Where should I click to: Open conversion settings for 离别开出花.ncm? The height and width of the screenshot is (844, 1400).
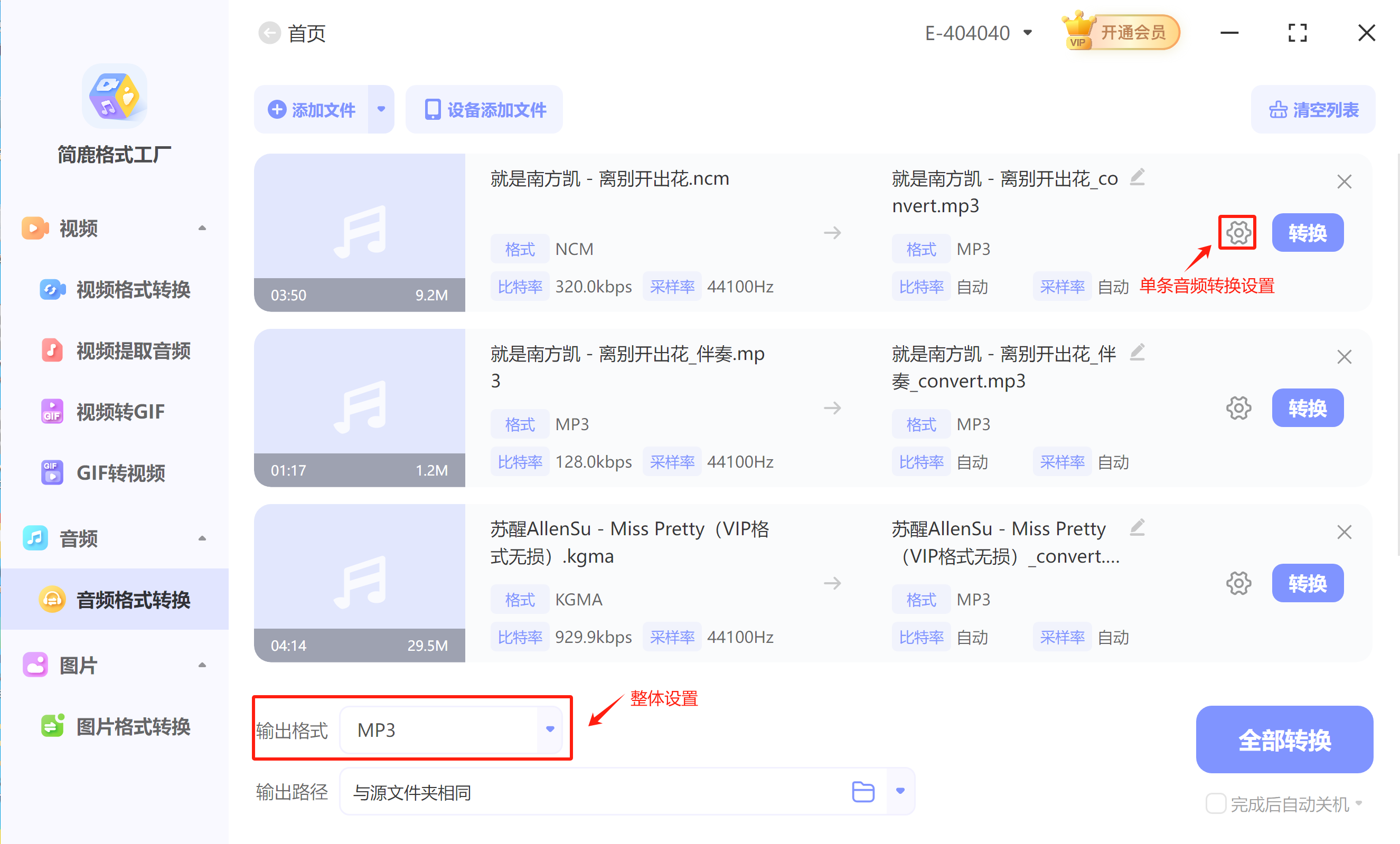1237,232
